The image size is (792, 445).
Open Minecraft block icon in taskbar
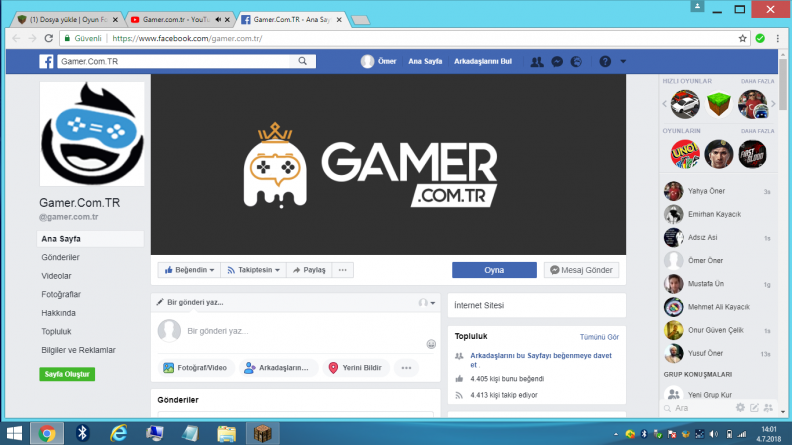(x=263, y=433)
